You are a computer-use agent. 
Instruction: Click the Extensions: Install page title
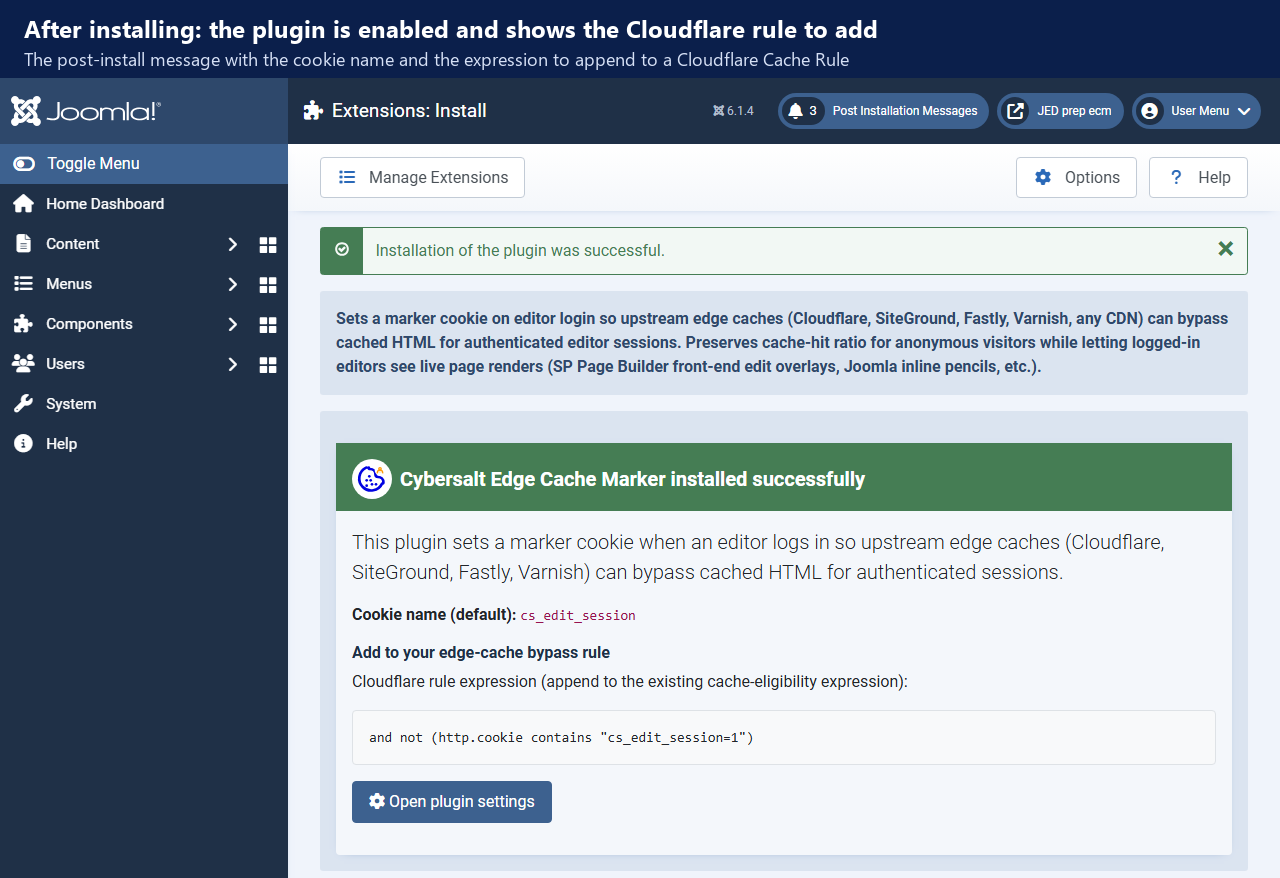coord(409,111)
